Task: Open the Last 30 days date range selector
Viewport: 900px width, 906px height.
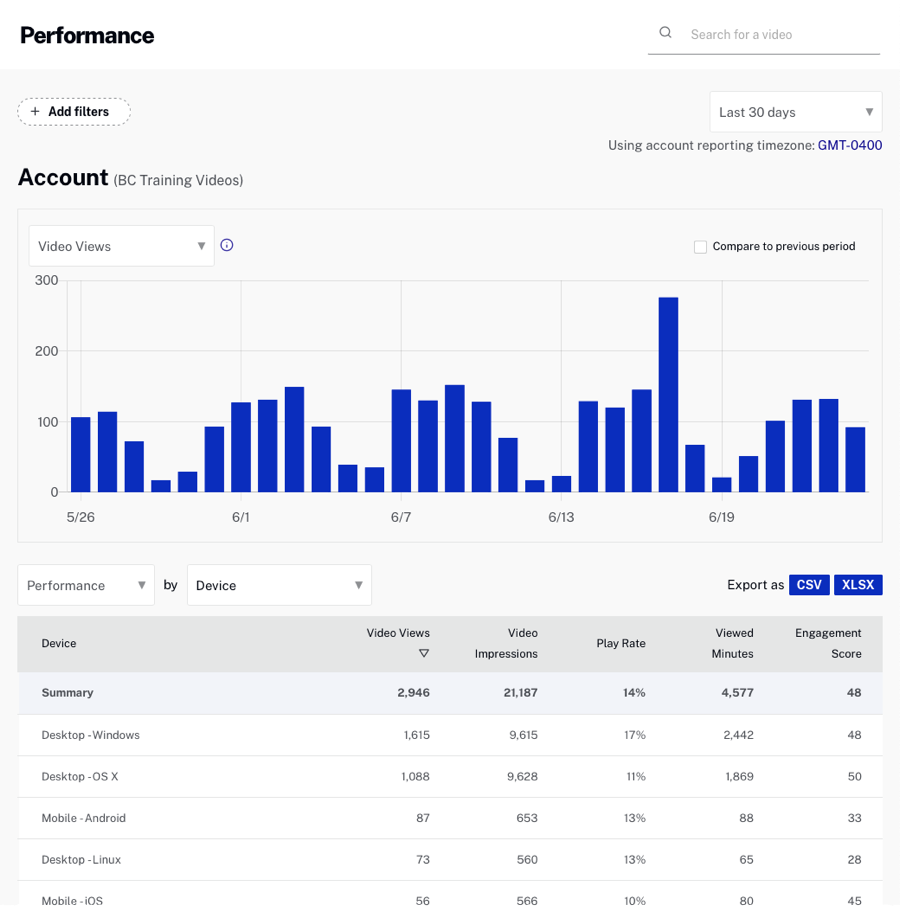Action: 795,112
